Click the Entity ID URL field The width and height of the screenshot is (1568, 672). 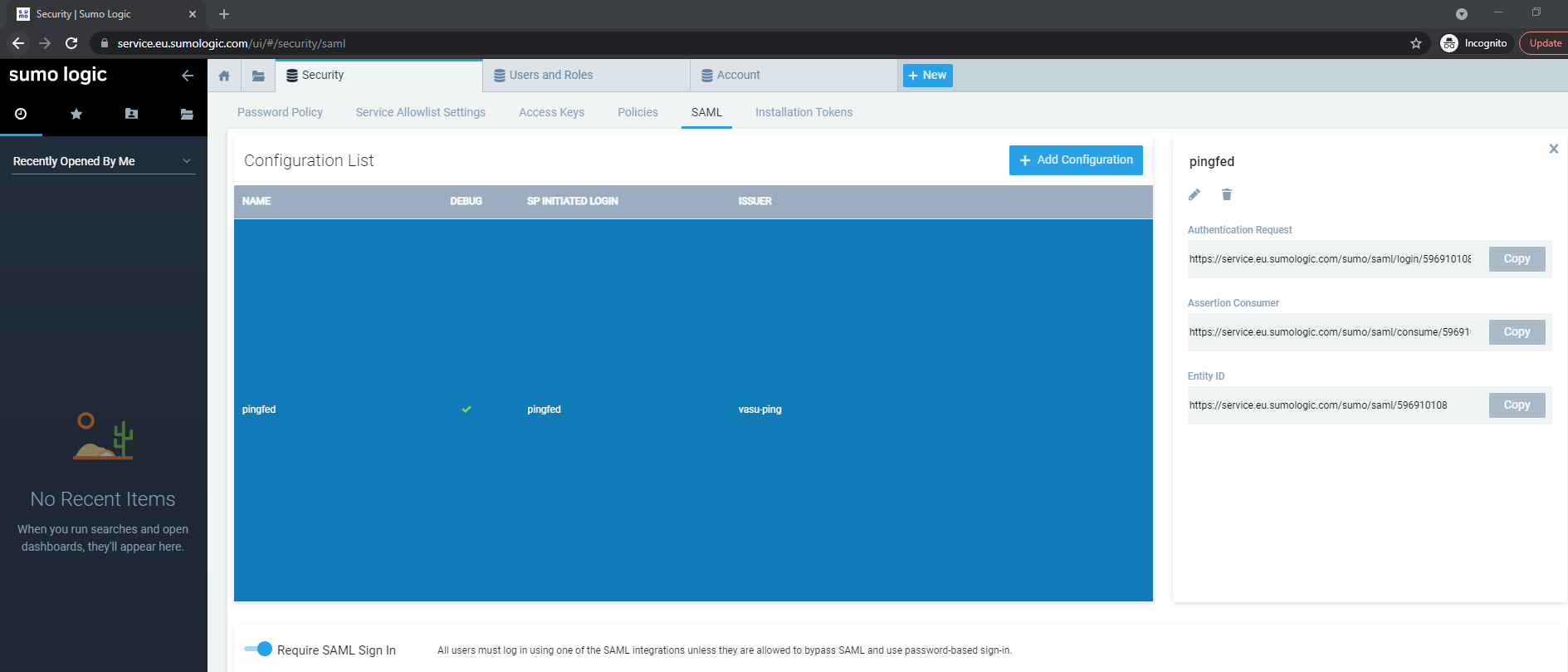[1330, 405]
